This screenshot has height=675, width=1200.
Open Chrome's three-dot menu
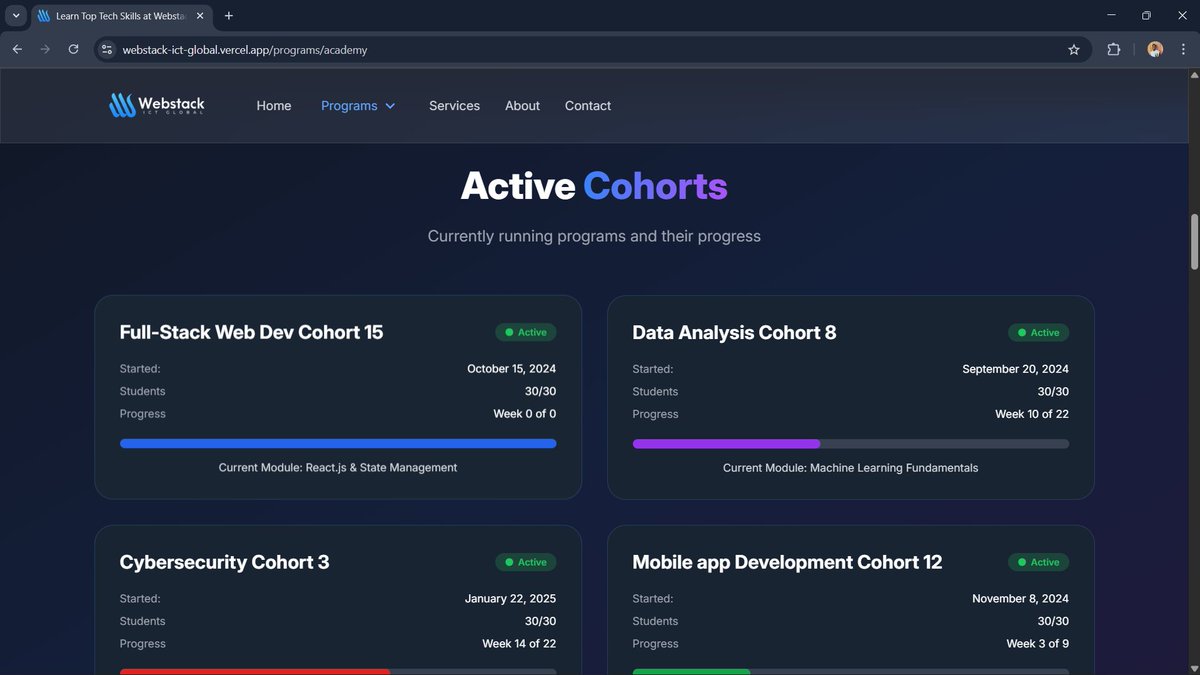pos(1184,49)
